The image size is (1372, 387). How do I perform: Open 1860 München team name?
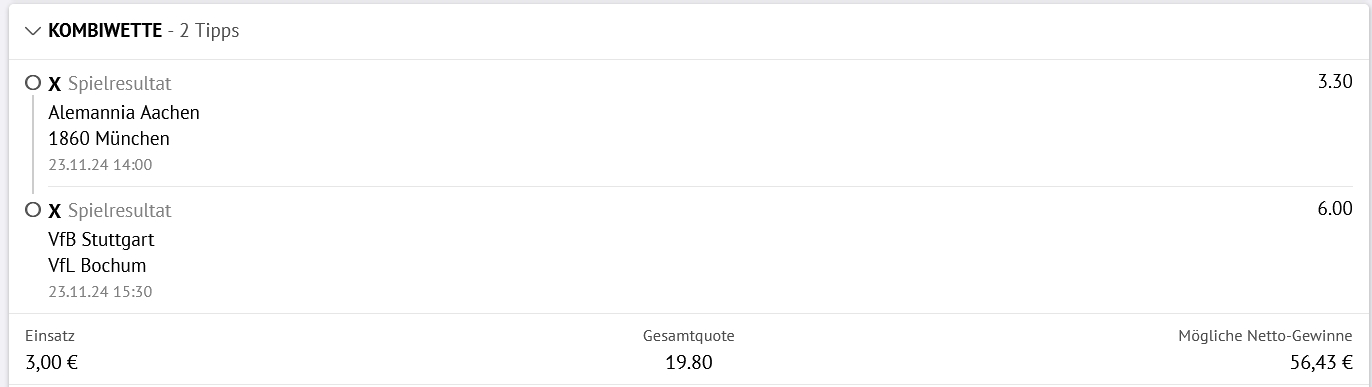tap(109, 138)
